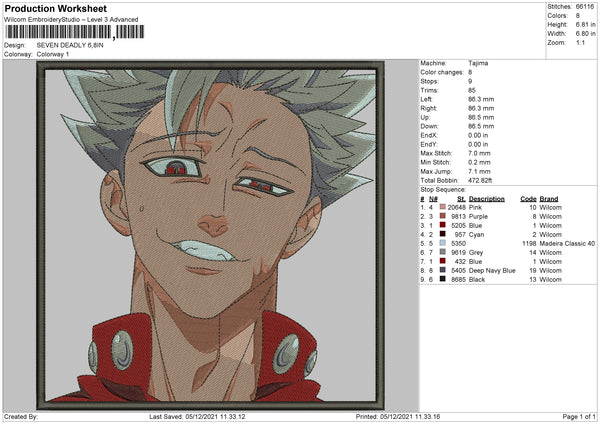Click the 'Grey' description text
The height and width of the screenshot is (424, 600).
point(476,253)
